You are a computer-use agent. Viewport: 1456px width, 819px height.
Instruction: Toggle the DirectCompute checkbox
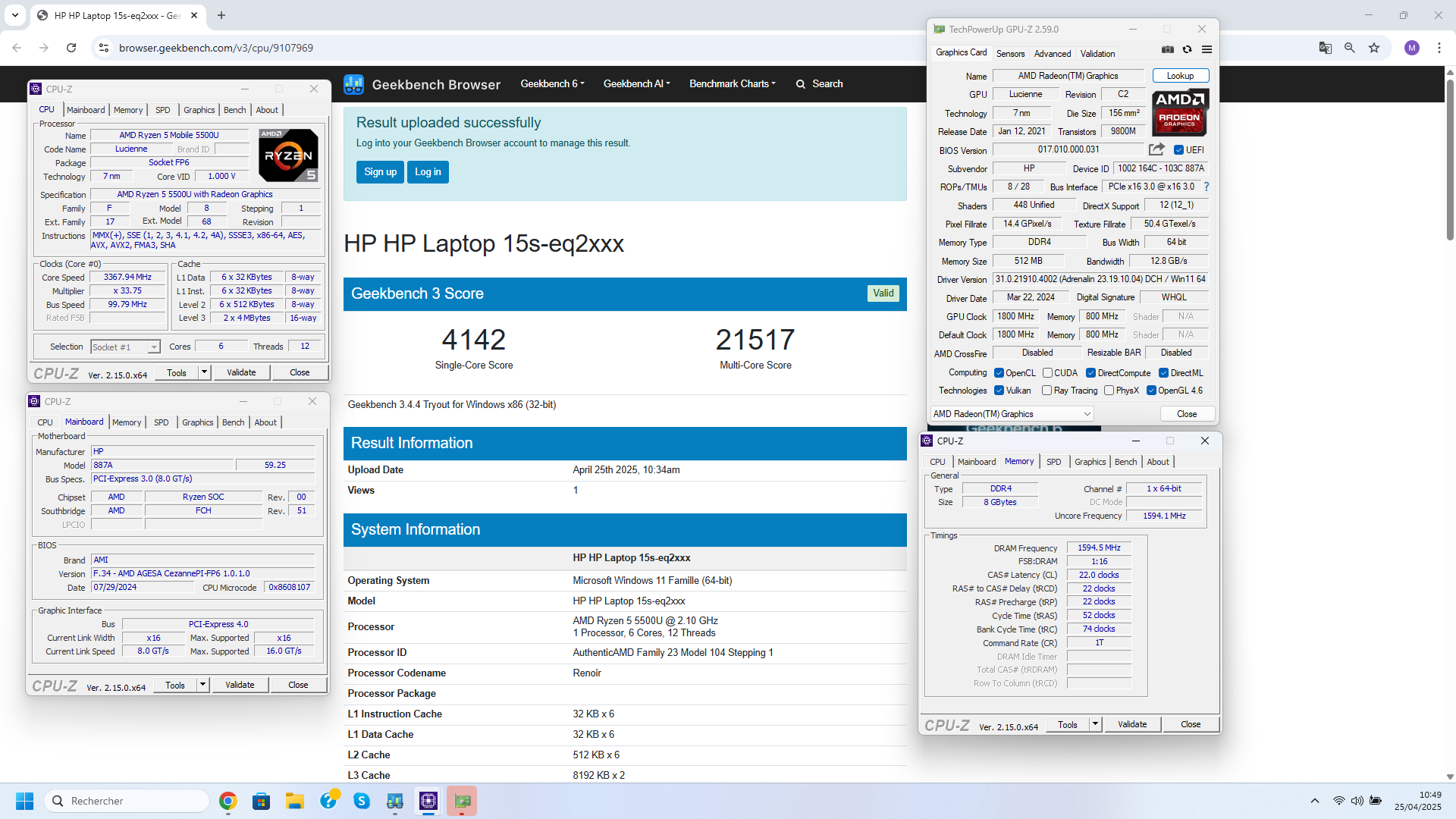1090,373
